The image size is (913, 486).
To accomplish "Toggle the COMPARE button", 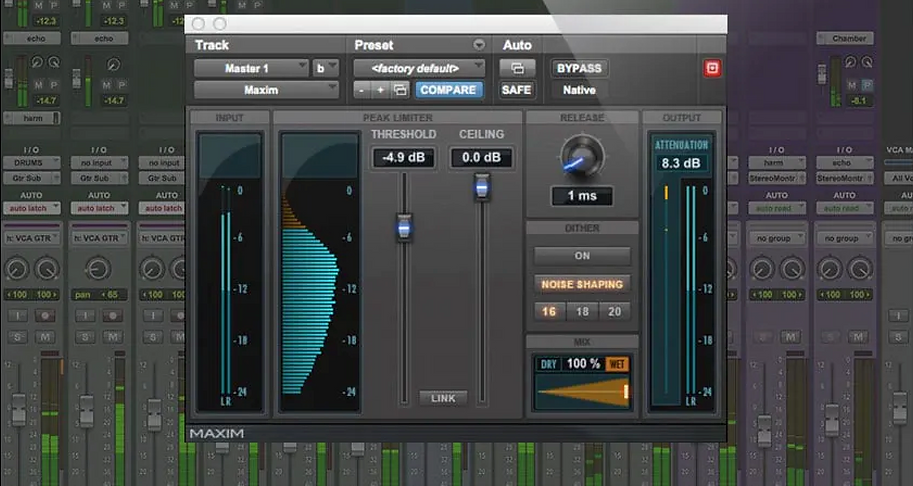I will point(448,90).
